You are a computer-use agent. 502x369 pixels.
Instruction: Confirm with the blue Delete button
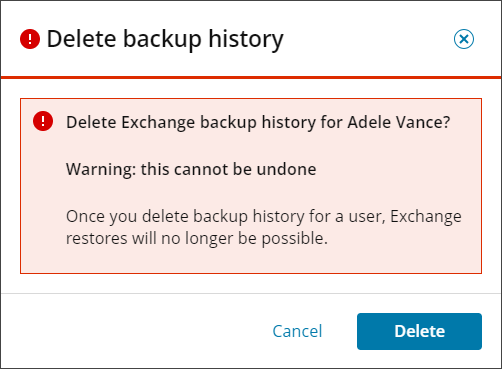[419, 331]
